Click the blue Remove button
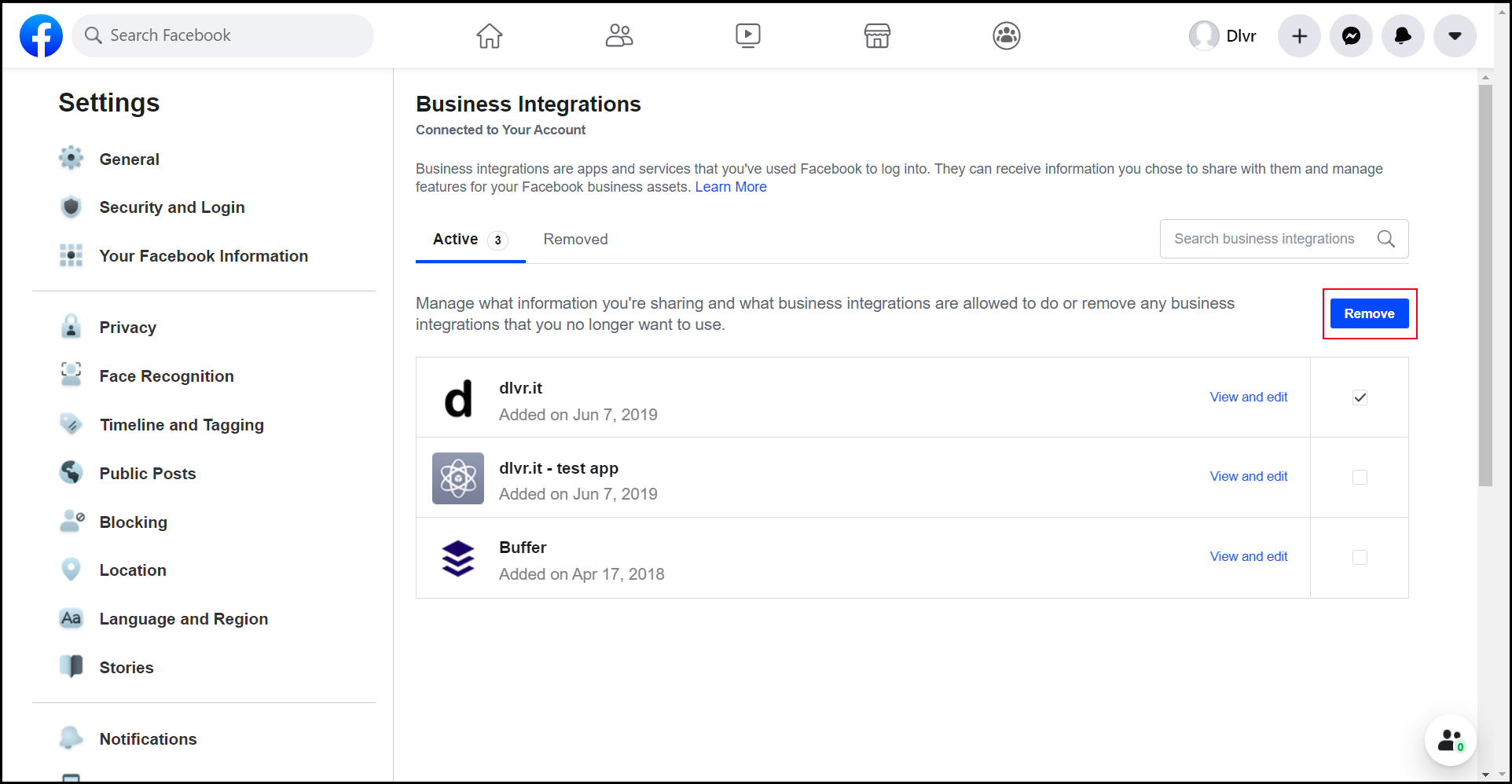This screenshot has height=784, width=1512. tap(1369, 313)
